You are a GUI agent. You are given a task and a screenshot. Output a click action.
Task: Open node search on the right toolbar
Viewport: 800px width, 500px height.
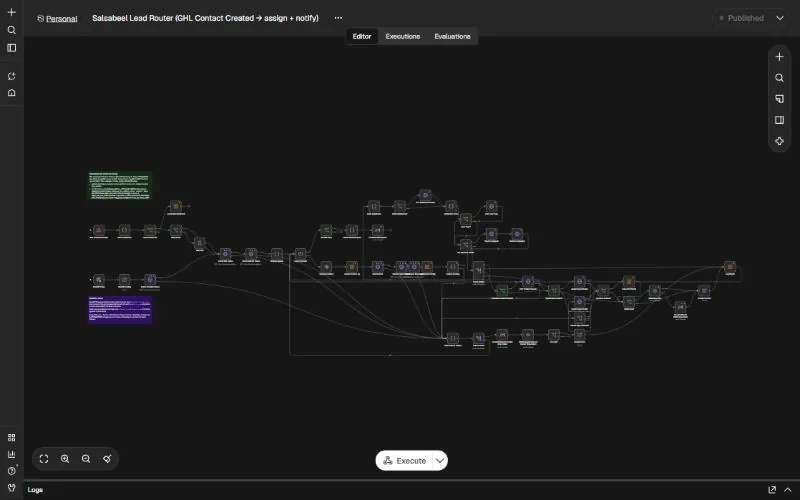point(779,78)
